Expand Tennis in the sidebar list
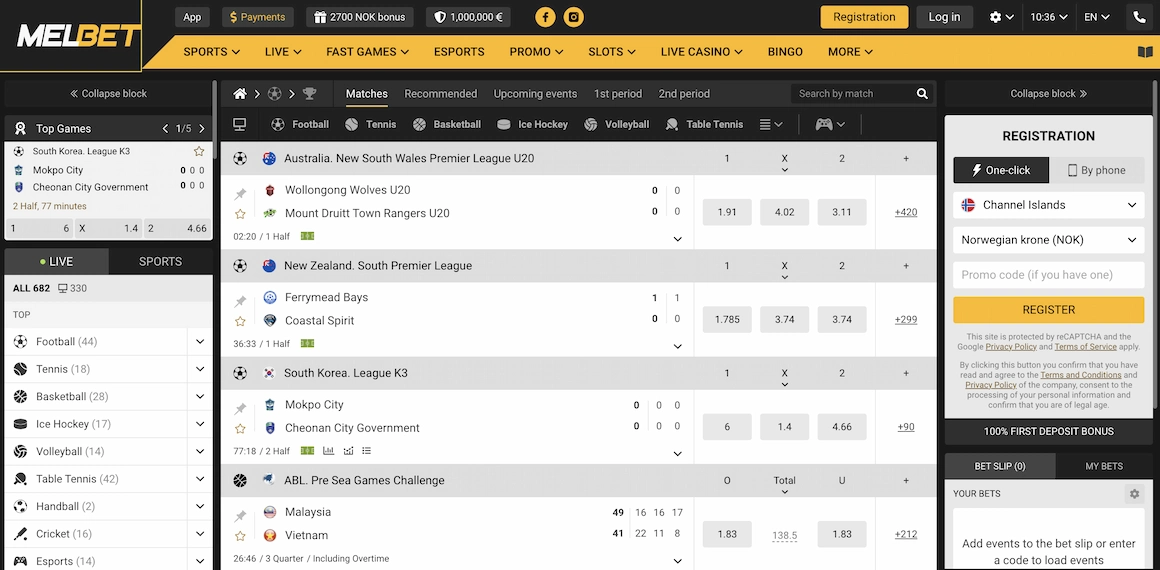1160x570 pixels. point(200,369)
